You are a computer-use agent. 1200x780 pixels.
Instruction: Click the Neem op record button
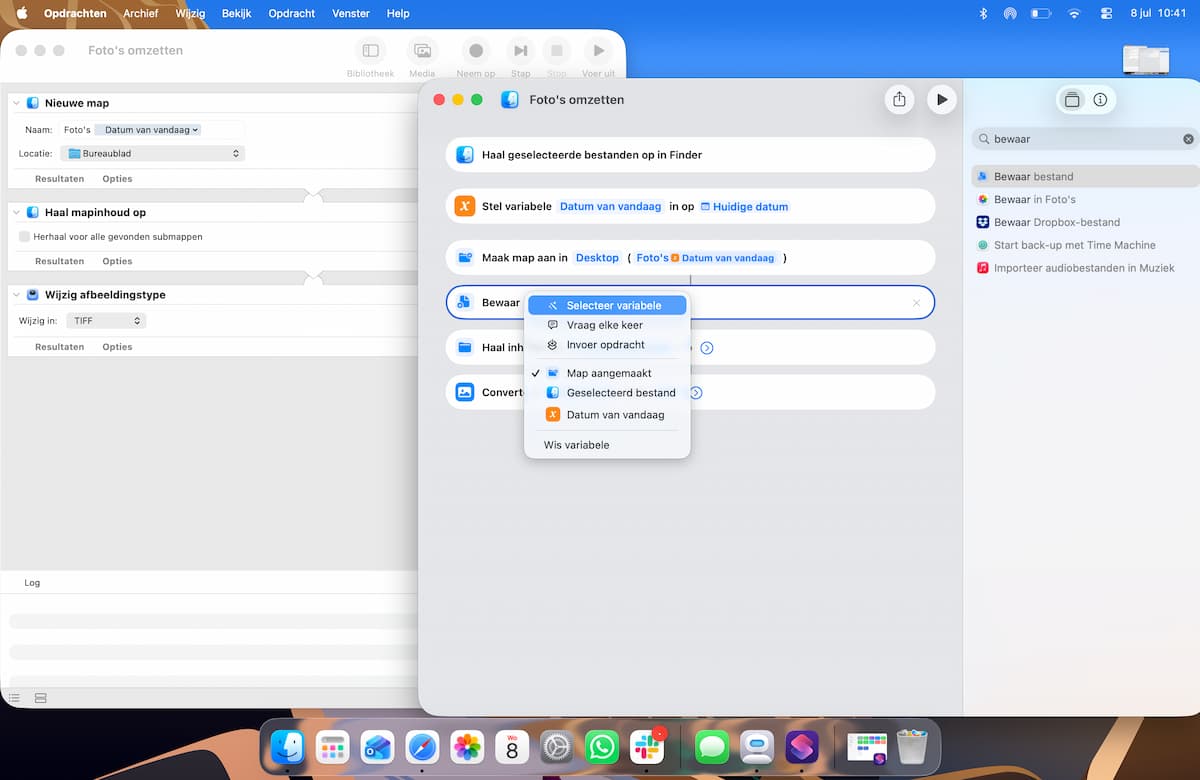(476, 58)
